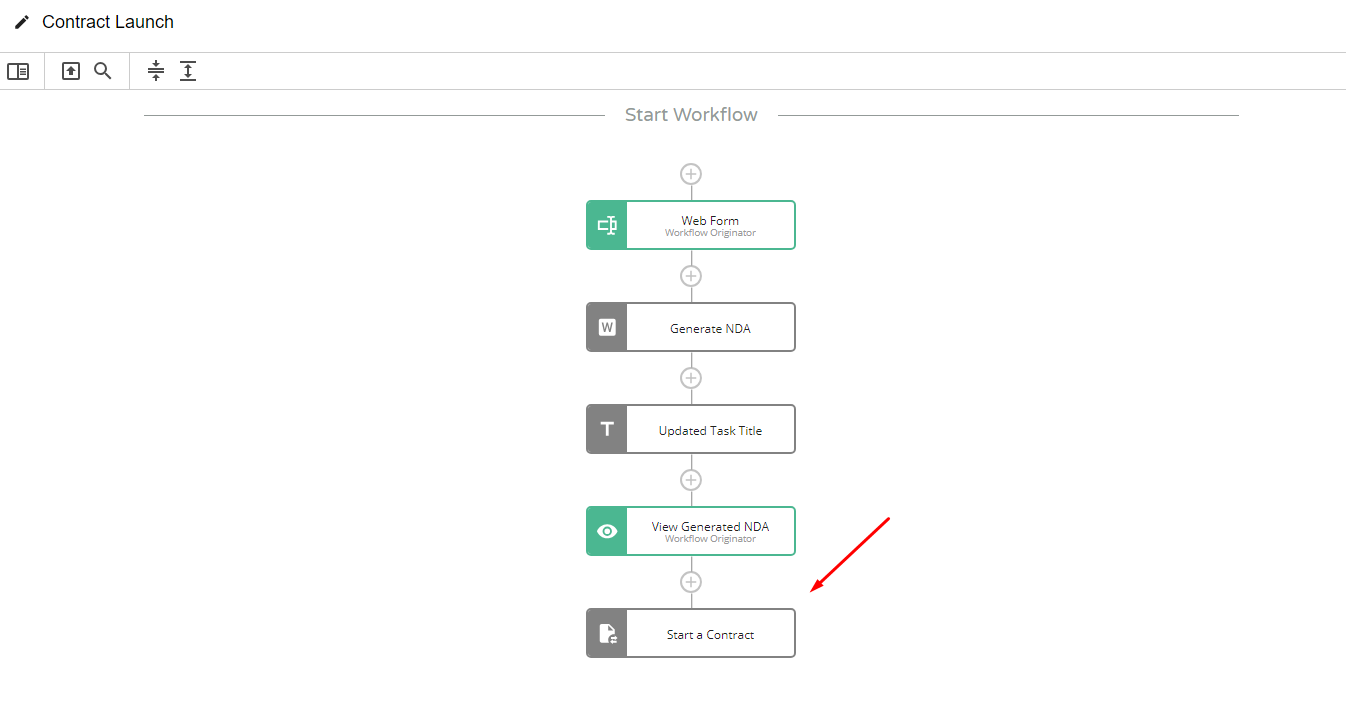This screenshot has height=726, width=1346.
Task: Click the Updated Task Title T icon
Action: click(x=607, y=429)
